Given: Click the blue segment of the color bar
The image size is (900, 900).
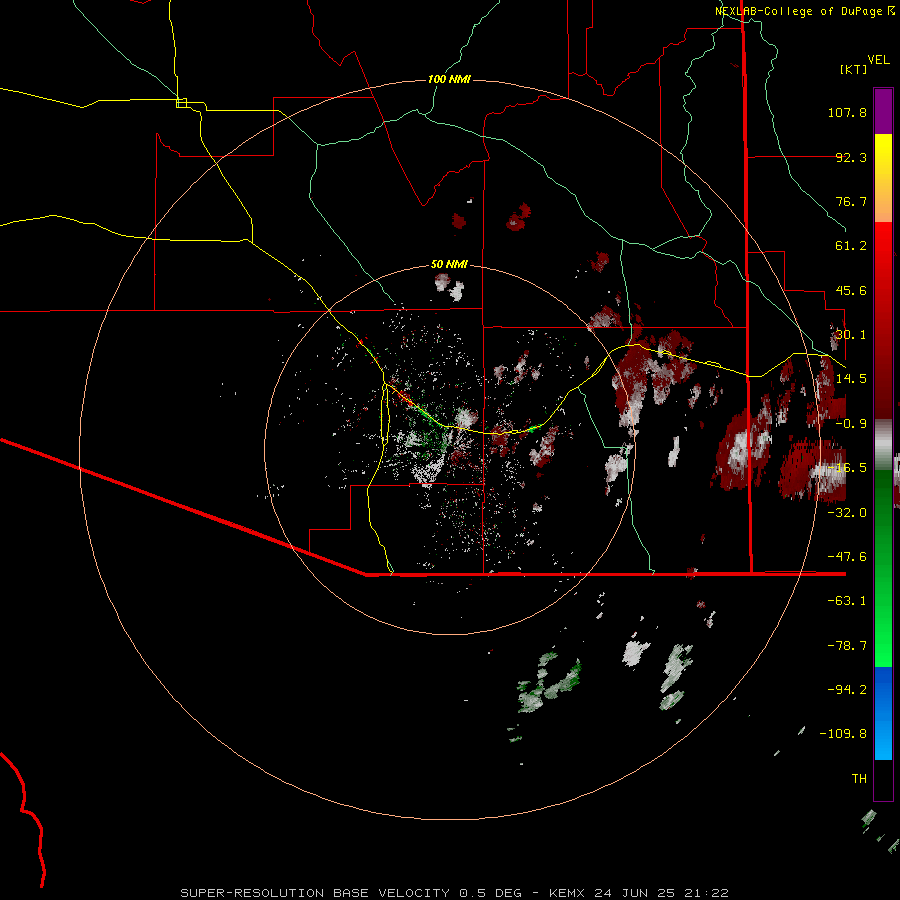Looking at the screenshot, I should tap(883, 713).
